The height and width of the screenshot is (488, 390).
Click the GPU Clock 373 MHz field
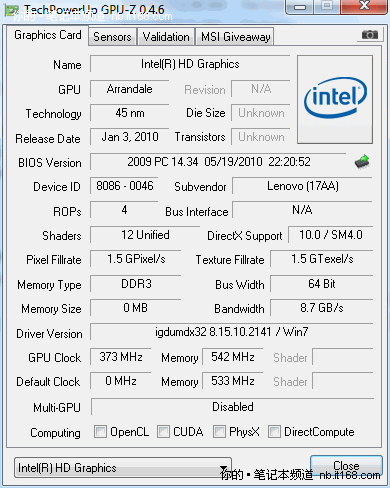click(x=121, y=357)
